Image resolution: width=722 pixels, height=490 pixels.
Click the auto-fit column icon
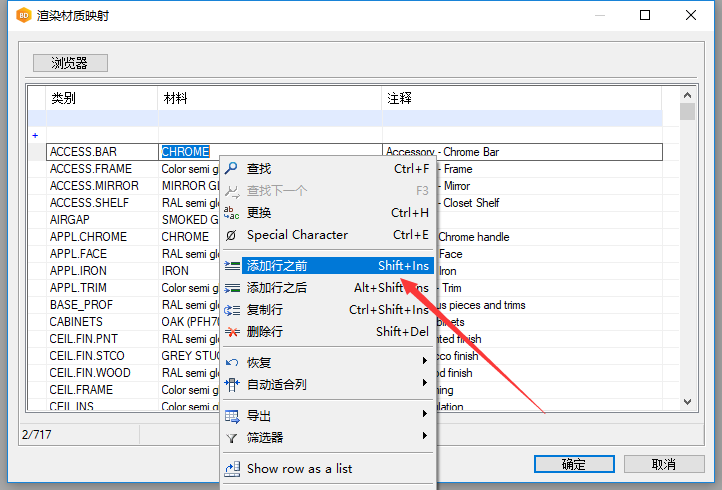[x=232, y=384]
